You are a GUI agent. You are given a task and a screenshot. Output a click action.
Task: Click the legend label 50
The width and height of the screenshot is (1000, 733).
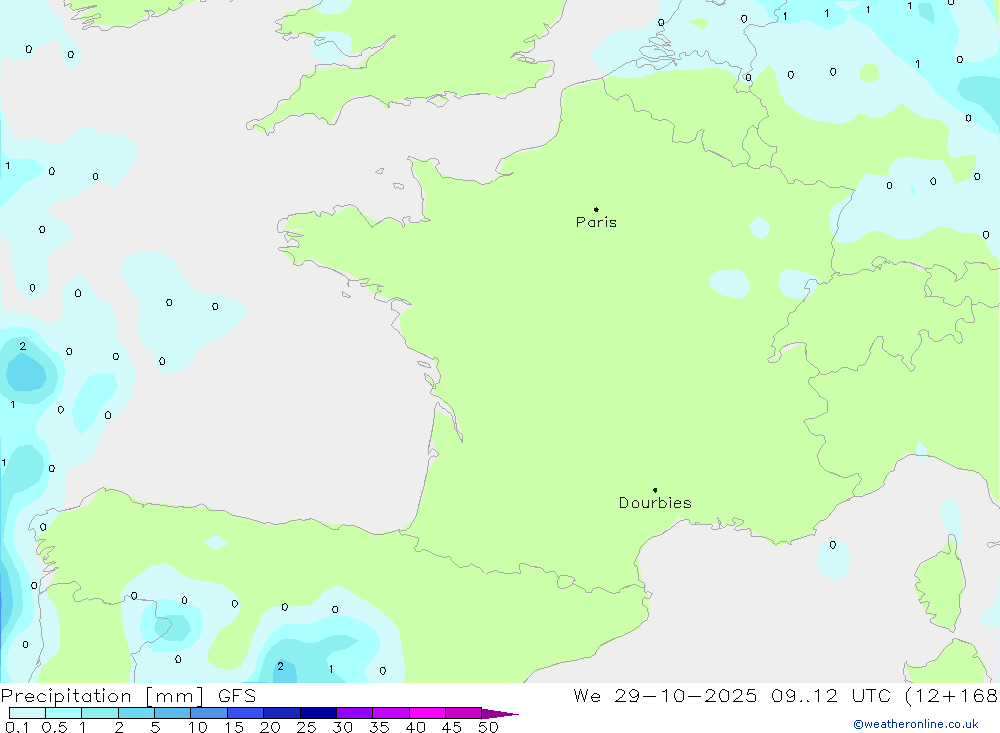[488, 727]
